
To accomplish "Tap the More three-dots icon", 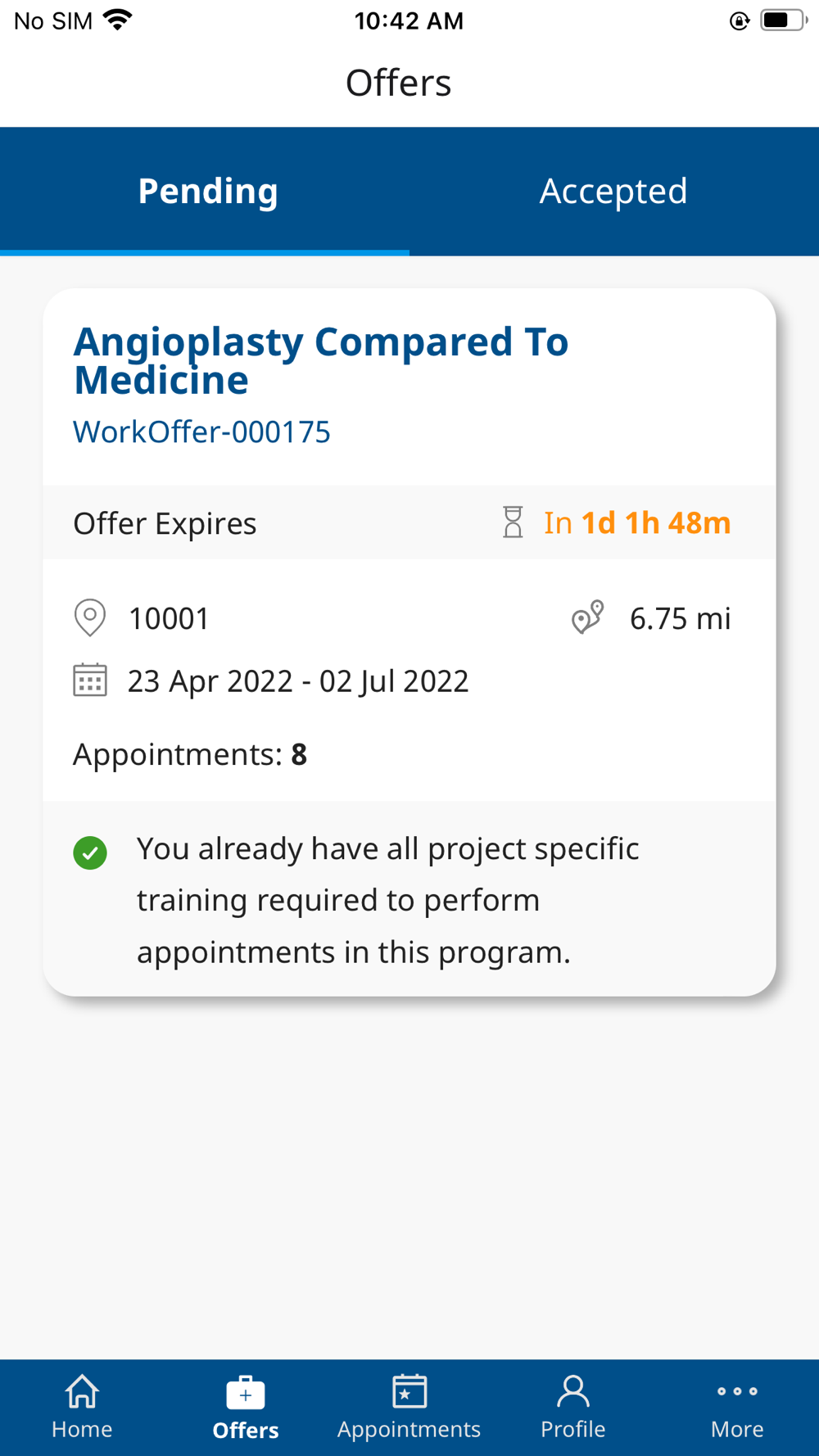I will [736, 1391].
